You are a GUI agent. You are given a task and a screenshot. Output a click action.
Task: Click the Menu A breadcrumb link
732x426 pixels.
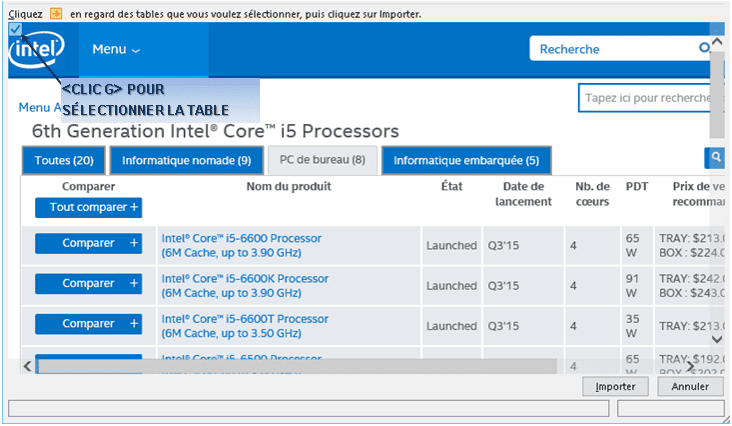tap(40, 107)
